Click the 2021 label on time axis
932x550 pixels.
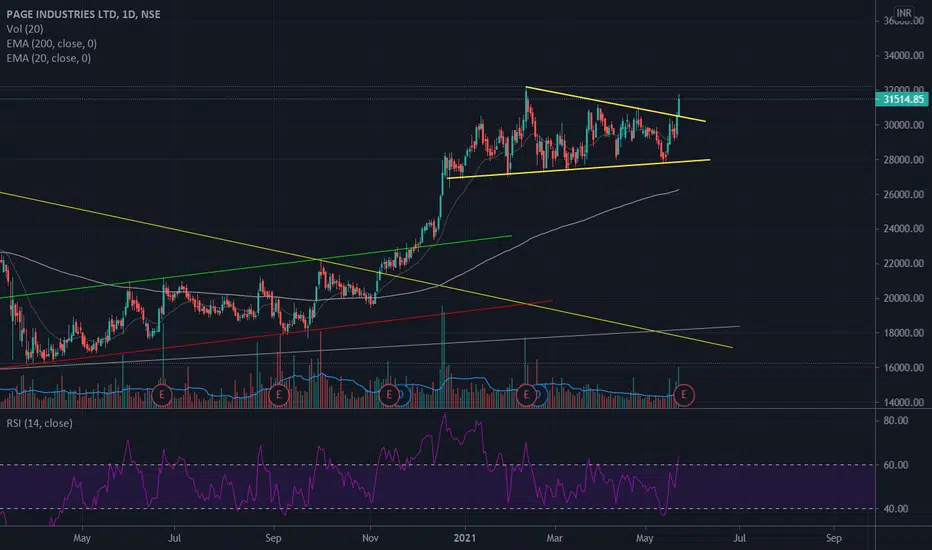464,538
